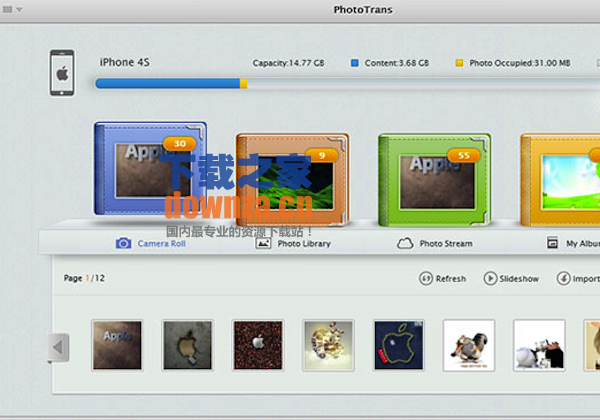Click the 9 count badge on Photo Library album
This screenshot has width=600, height=420.
coord(322,155)
